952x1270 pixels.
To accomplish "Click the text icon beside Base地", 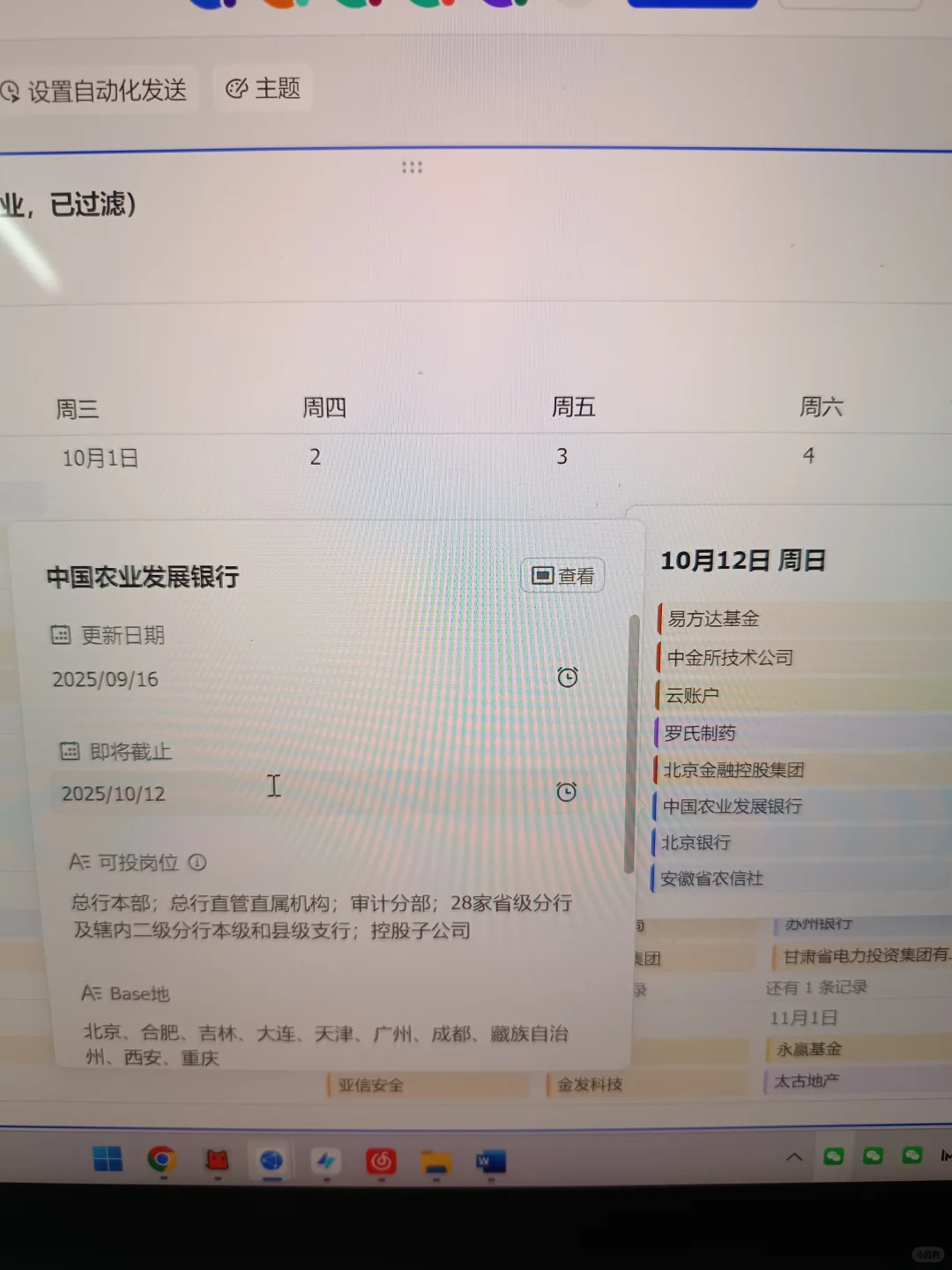I will click(x=92, y=993).
